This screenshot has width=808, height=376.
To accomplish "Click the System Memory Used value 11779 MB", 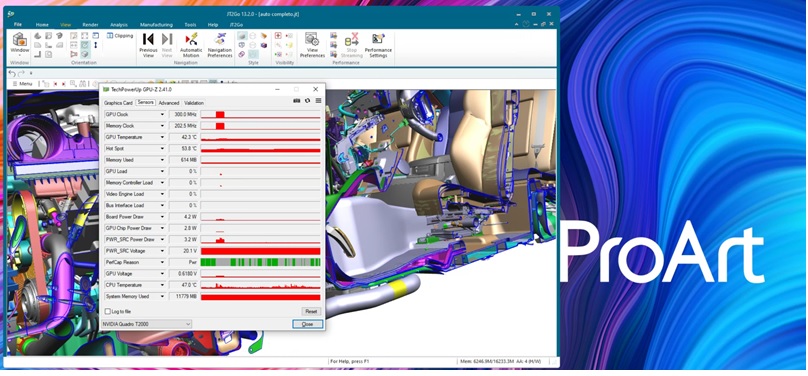I will click(183, 296).
